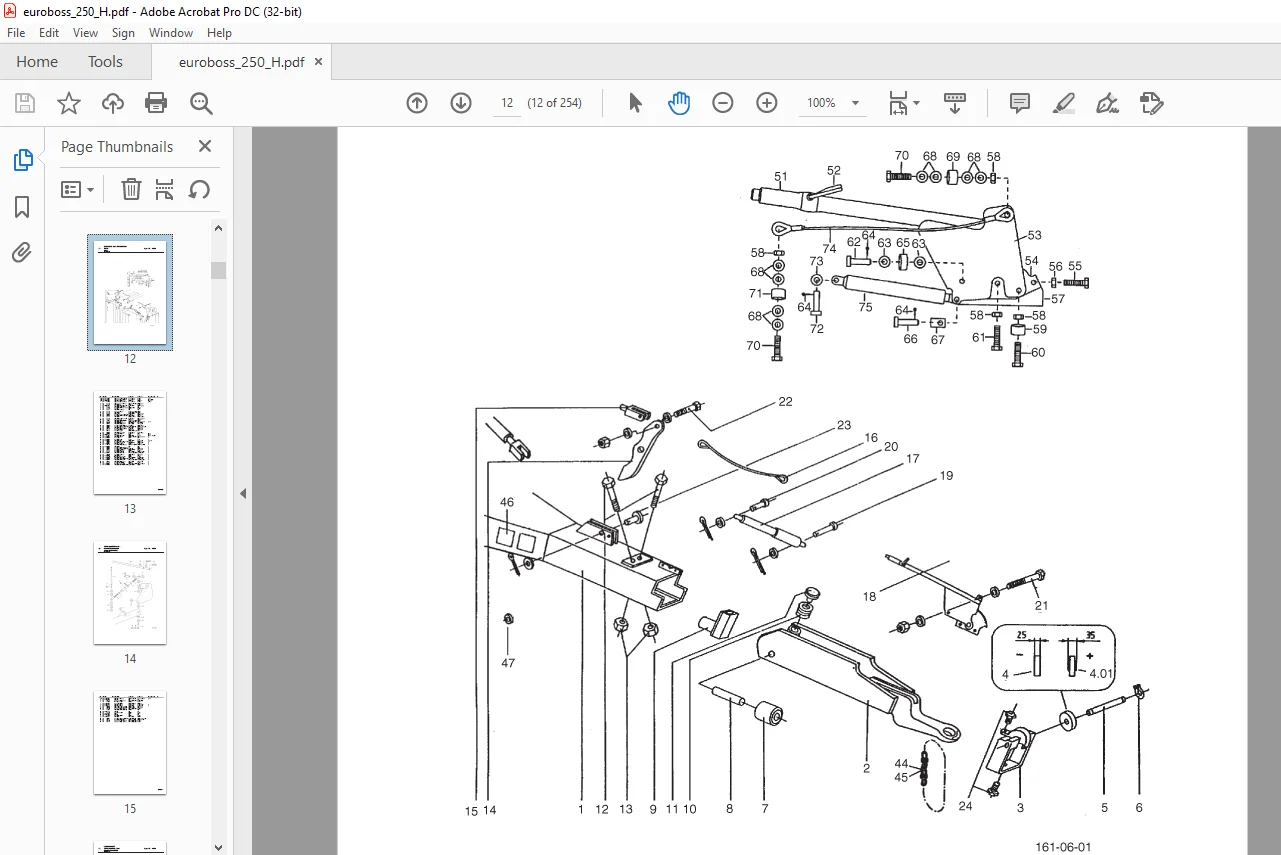
Task: Open the 100% zoom level dropdown
Action: click(833, 103)
